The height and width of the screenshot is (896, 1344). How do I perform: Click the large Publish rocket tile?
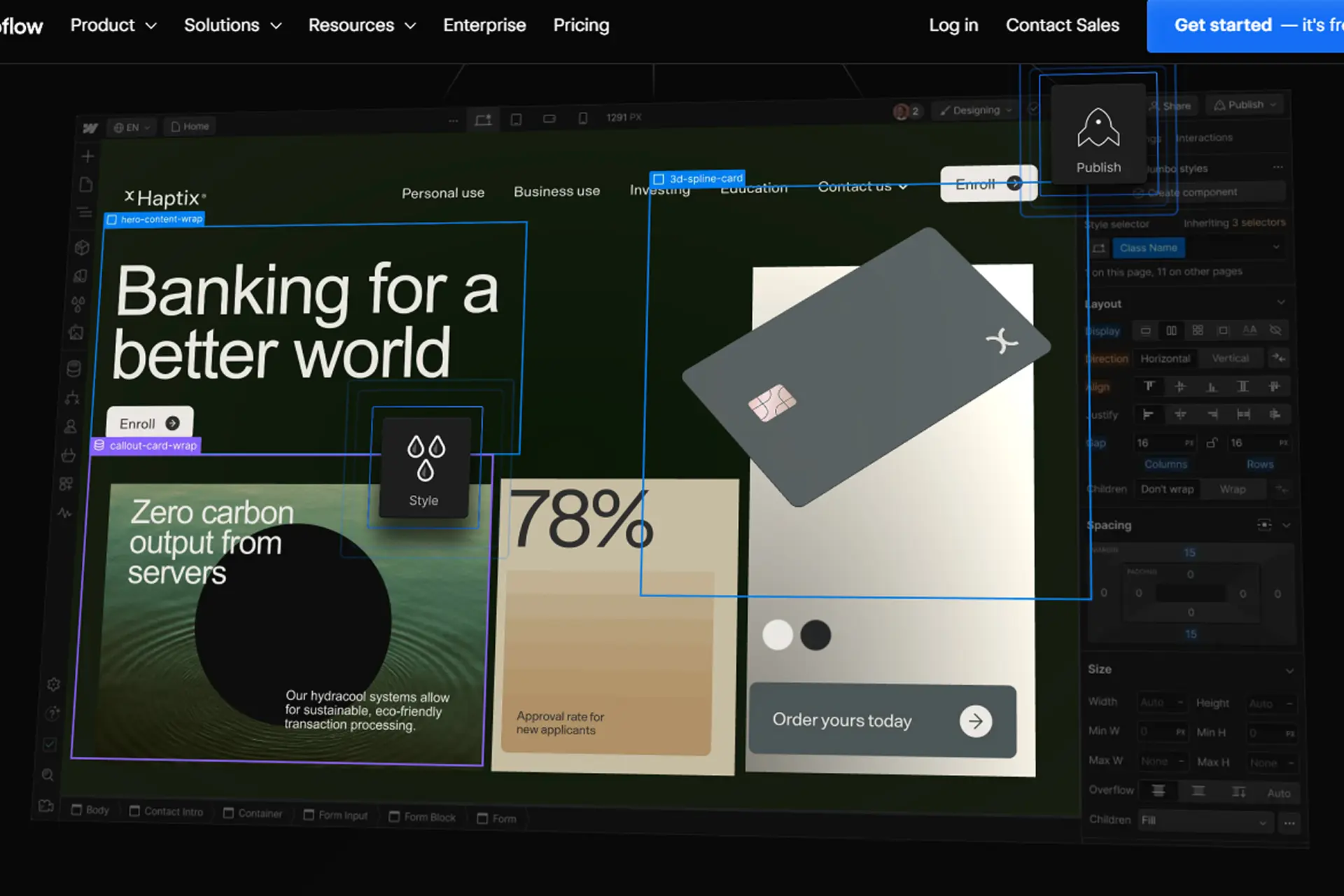pos(1098,134)
